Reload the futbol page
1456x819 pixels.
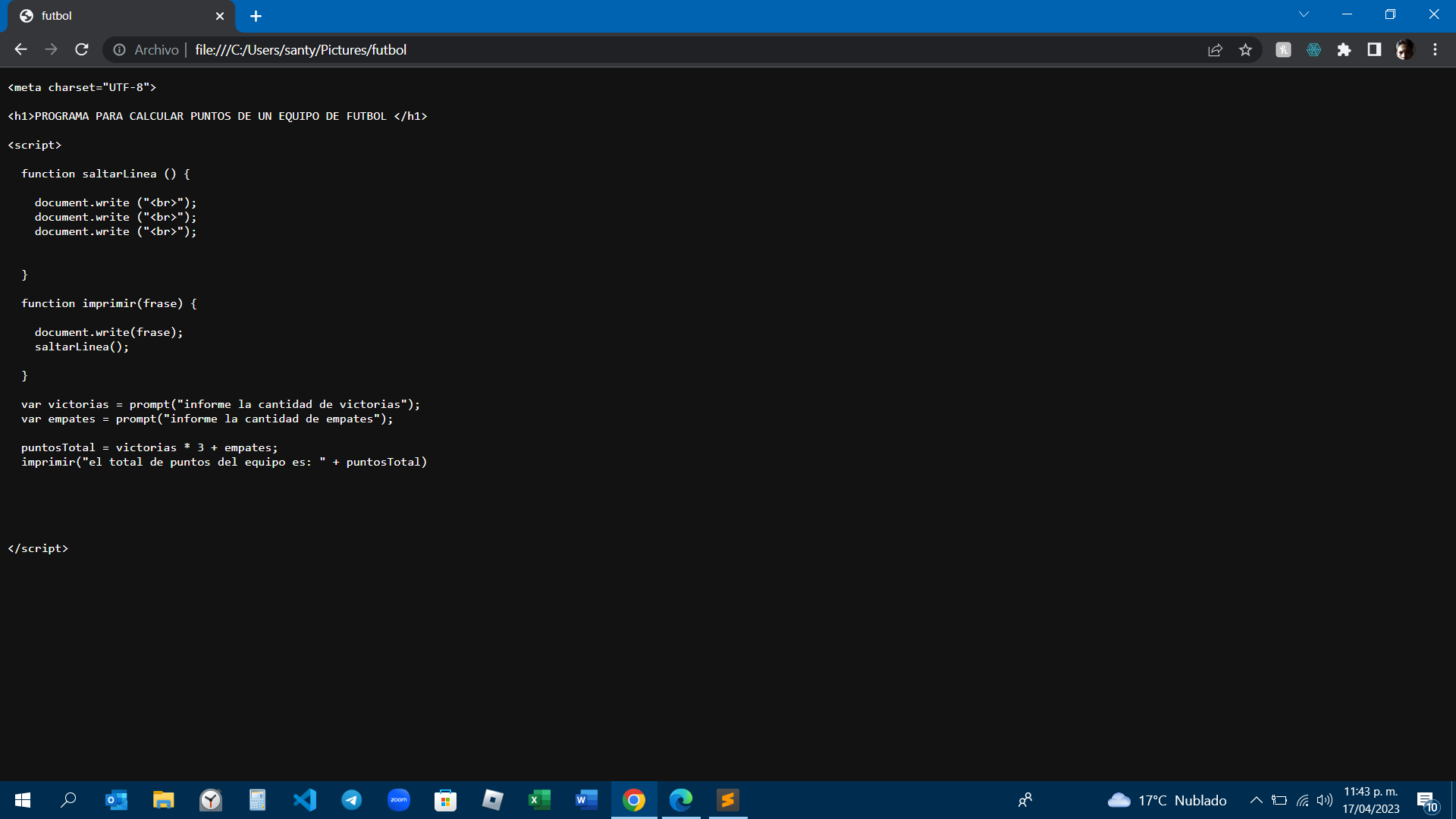[82, 49]
